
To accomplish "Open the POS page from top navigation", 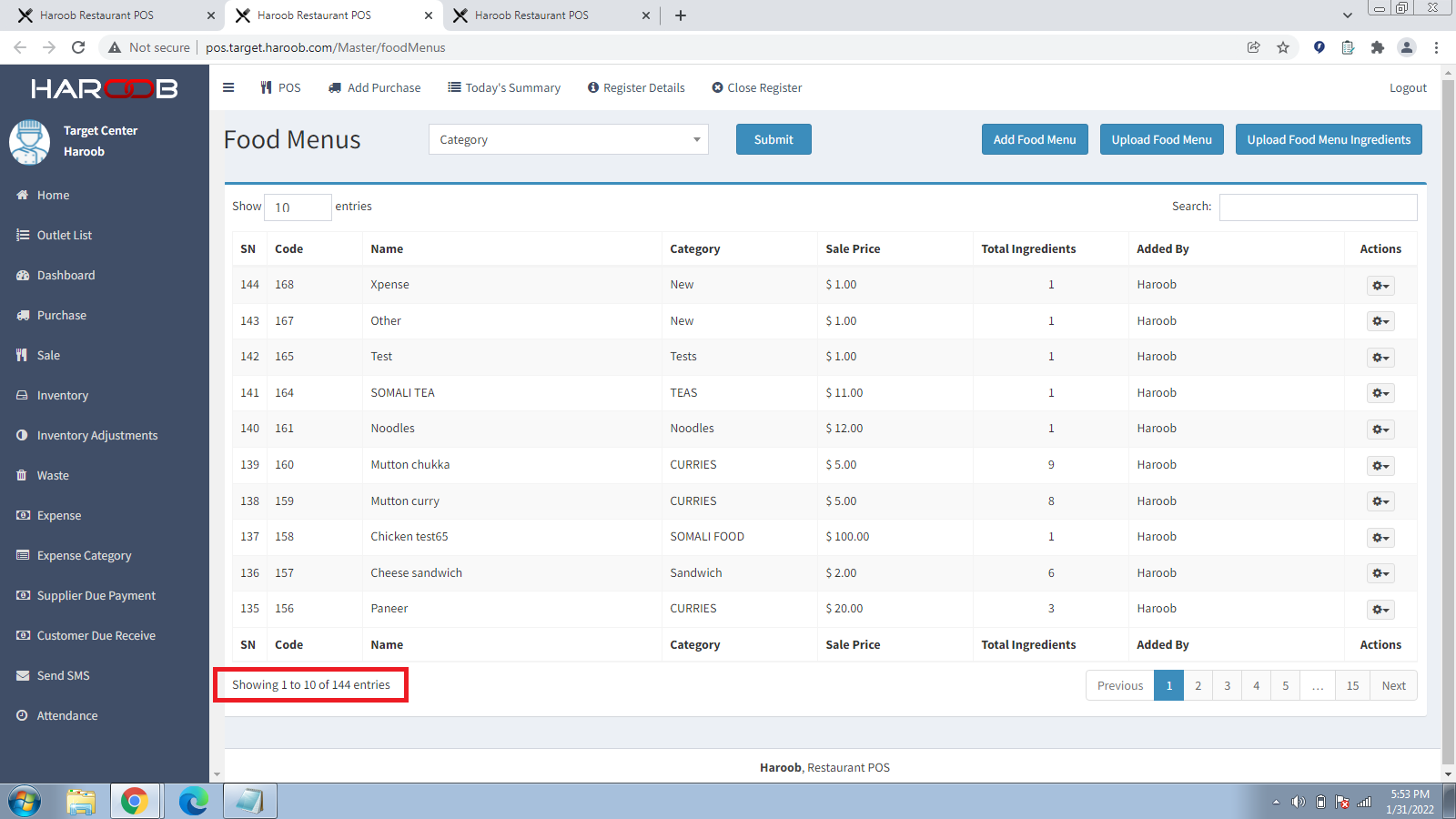I will (280, 87).
